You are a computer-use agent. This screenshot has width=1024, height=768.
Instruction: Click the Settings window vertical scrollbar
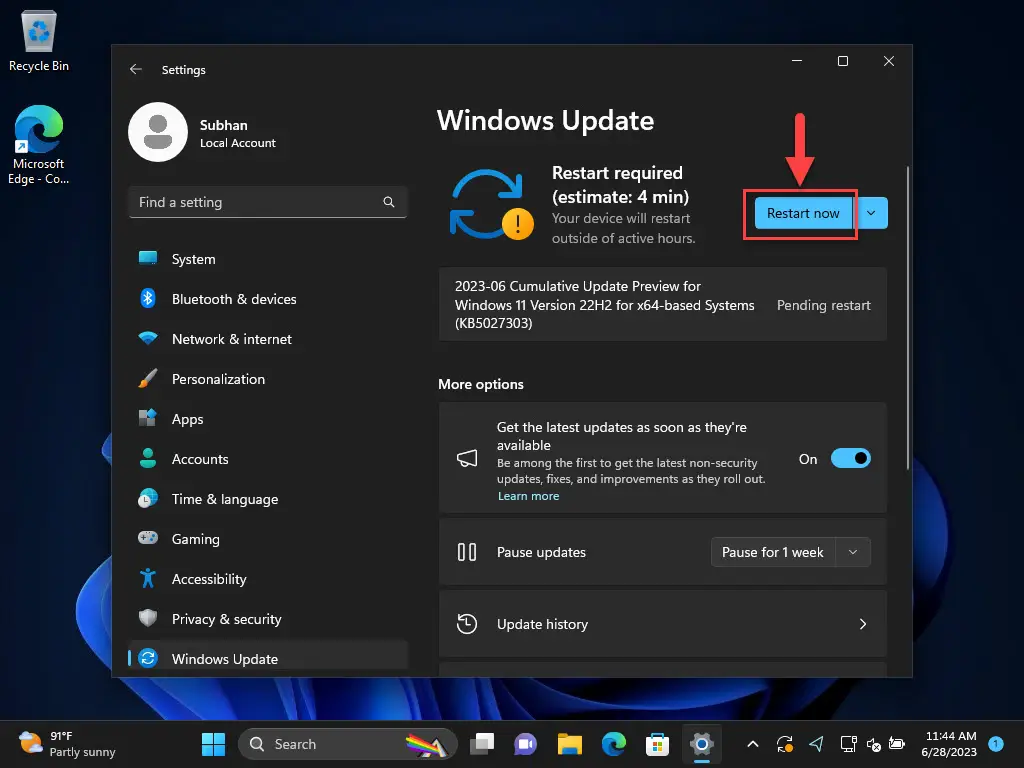tap(907, 318)
